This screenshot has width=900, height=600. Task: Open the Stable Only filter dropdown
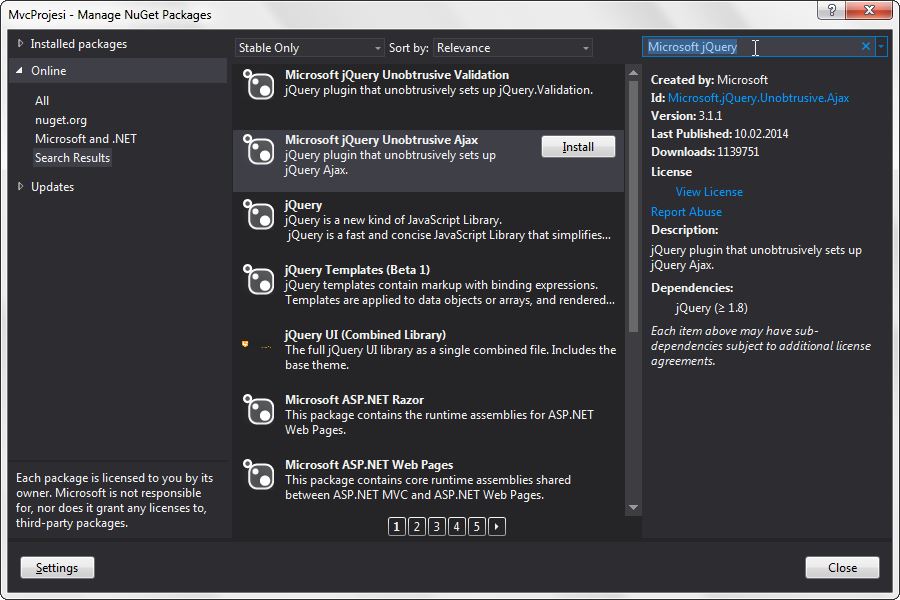(309, 48)
